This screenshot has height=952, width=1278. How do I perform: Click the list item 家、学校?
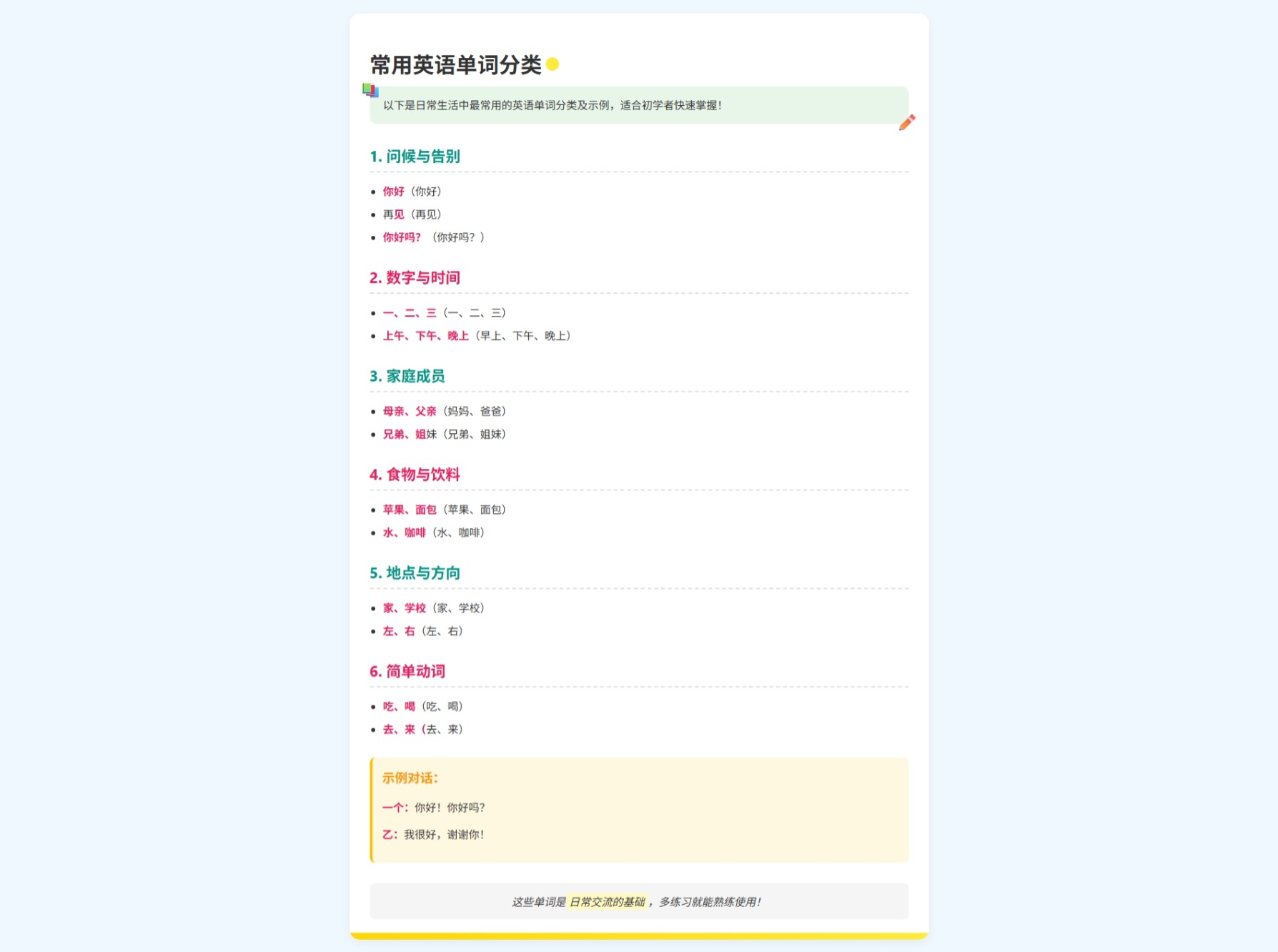[x=434, y=608]
